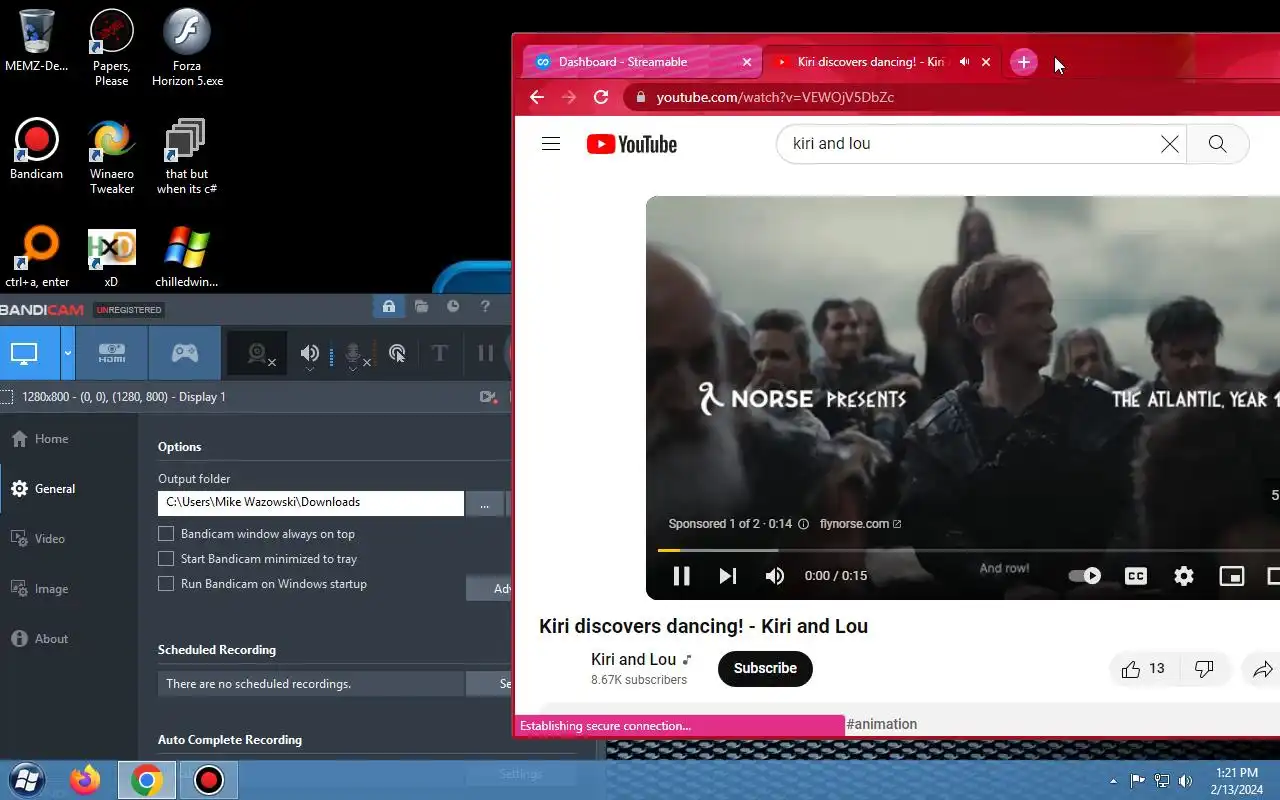The width and height of the screenshot is (1280, 800).
Task: Expand the screen recording mode dropdown arrow
Action: [68, 353]
